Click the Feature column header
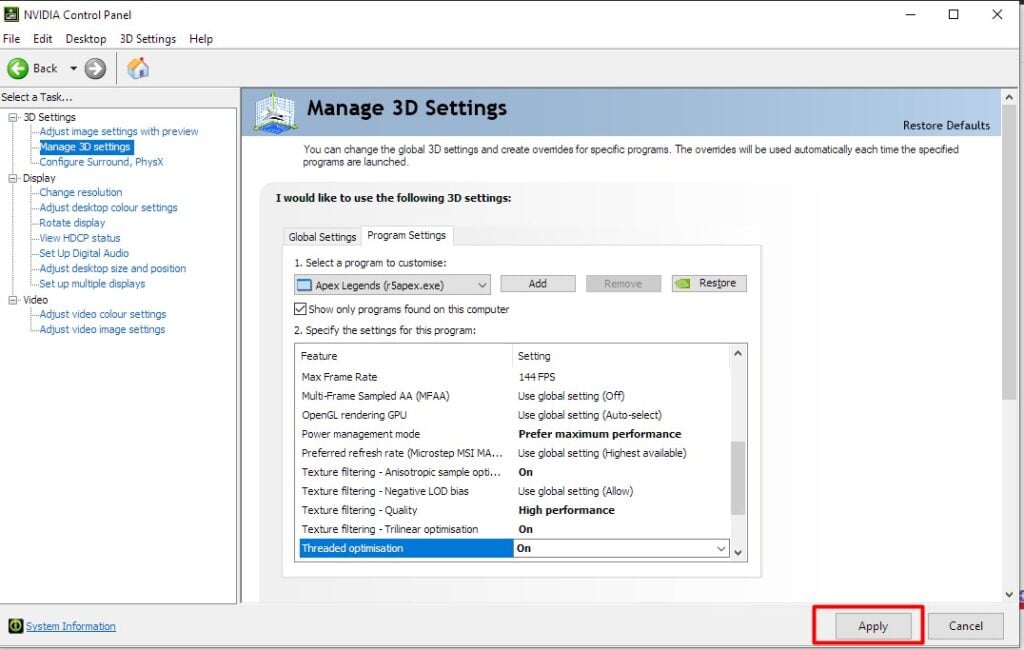Image resolution: width=1024 pixels, height=650 pixels. (404, 356)
